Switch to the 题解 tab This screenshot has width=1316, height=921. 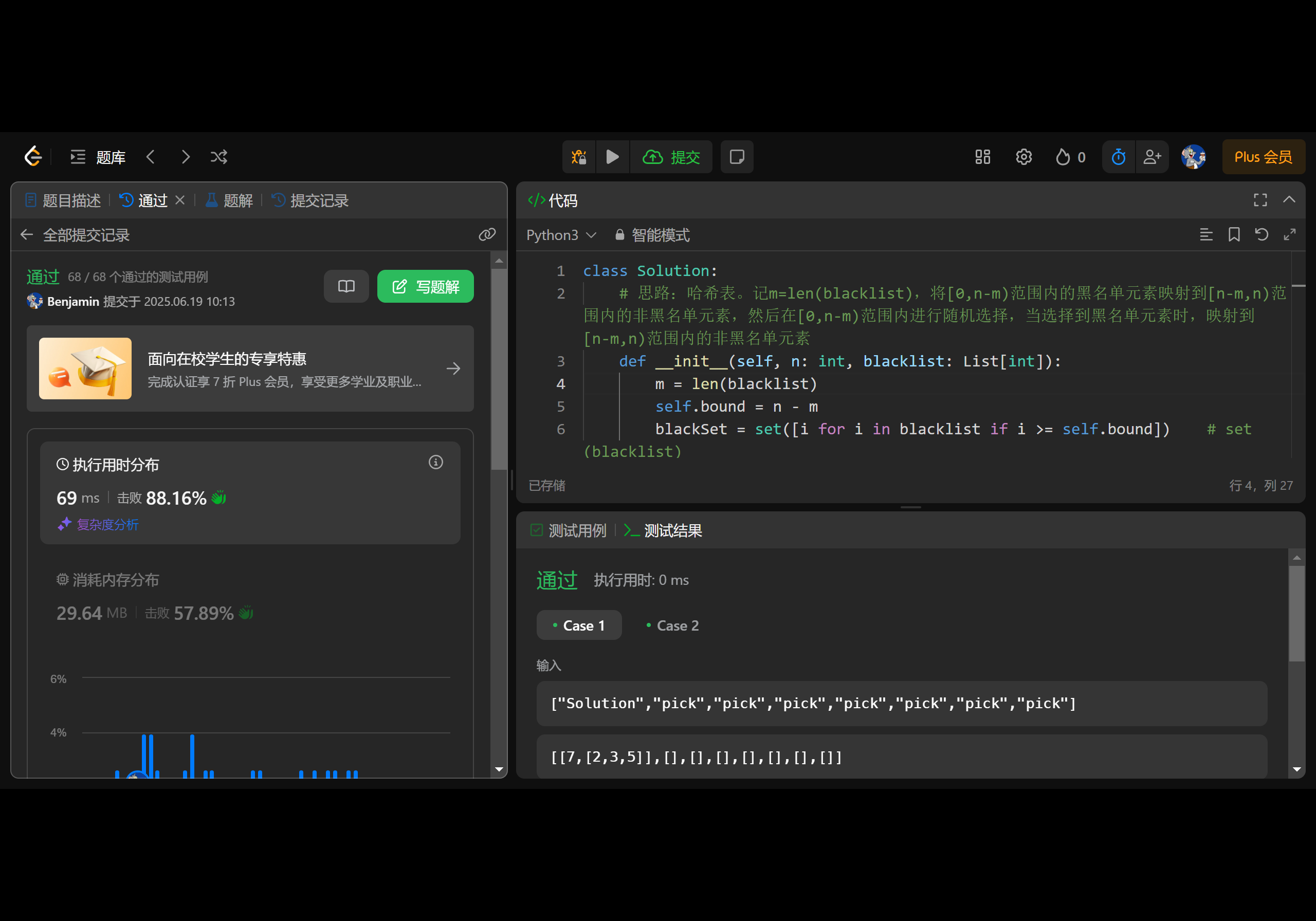pos(230,200)
